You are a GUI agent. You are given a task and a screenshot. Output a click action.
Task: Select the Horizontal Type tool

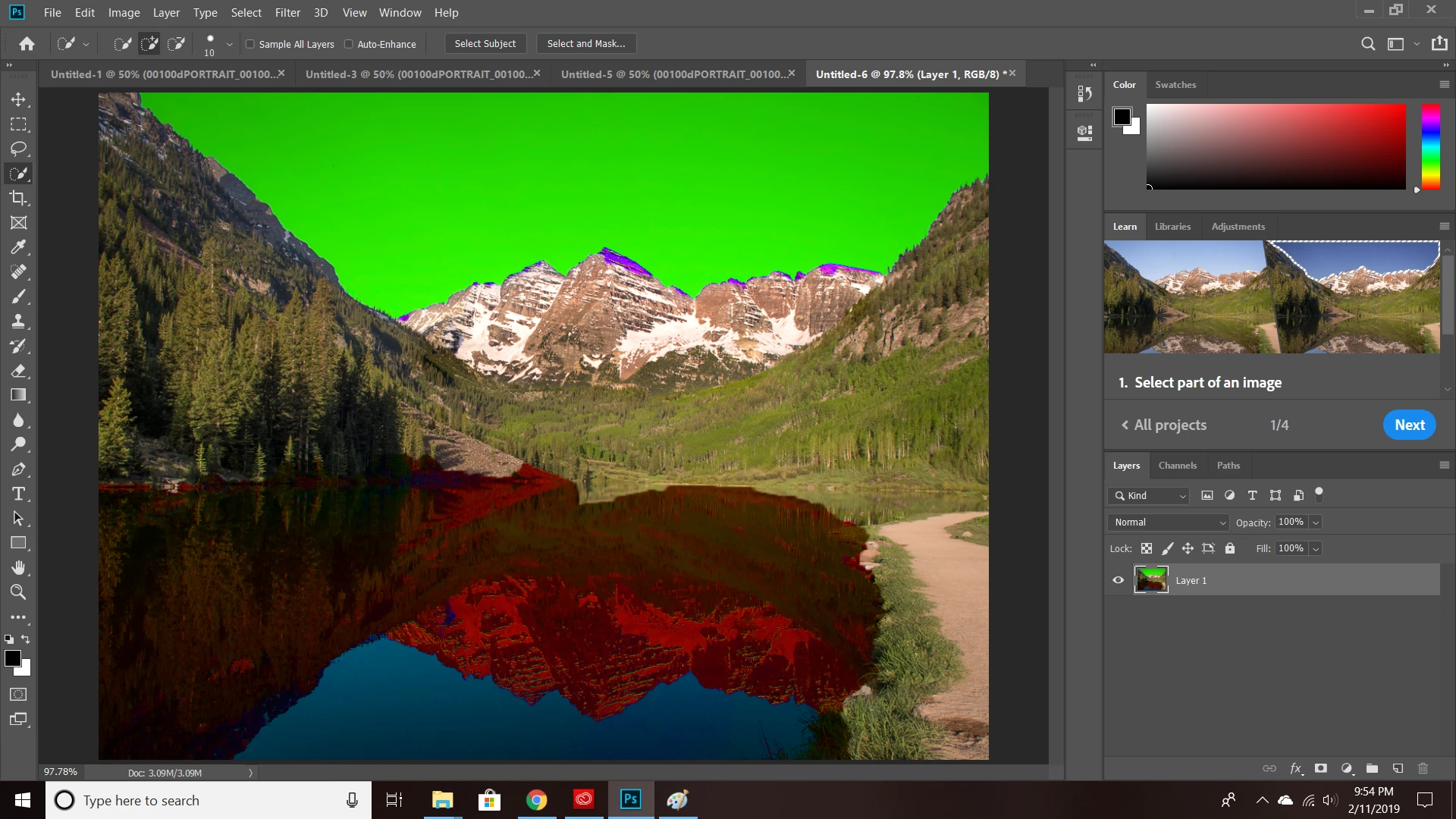pyautogui.click(x=18, y=494)
